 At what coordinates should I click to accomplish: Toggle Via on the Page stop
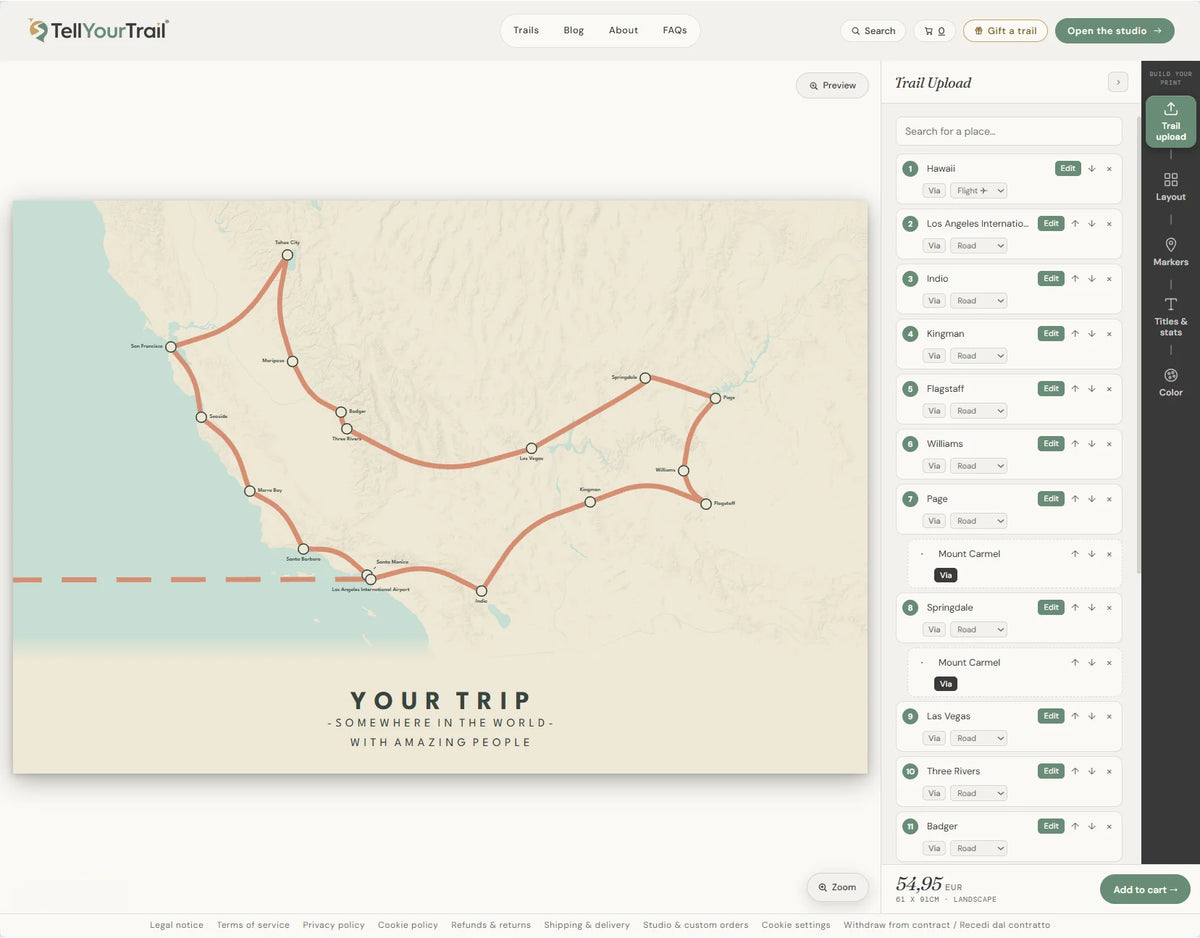[x=934, y=520]
